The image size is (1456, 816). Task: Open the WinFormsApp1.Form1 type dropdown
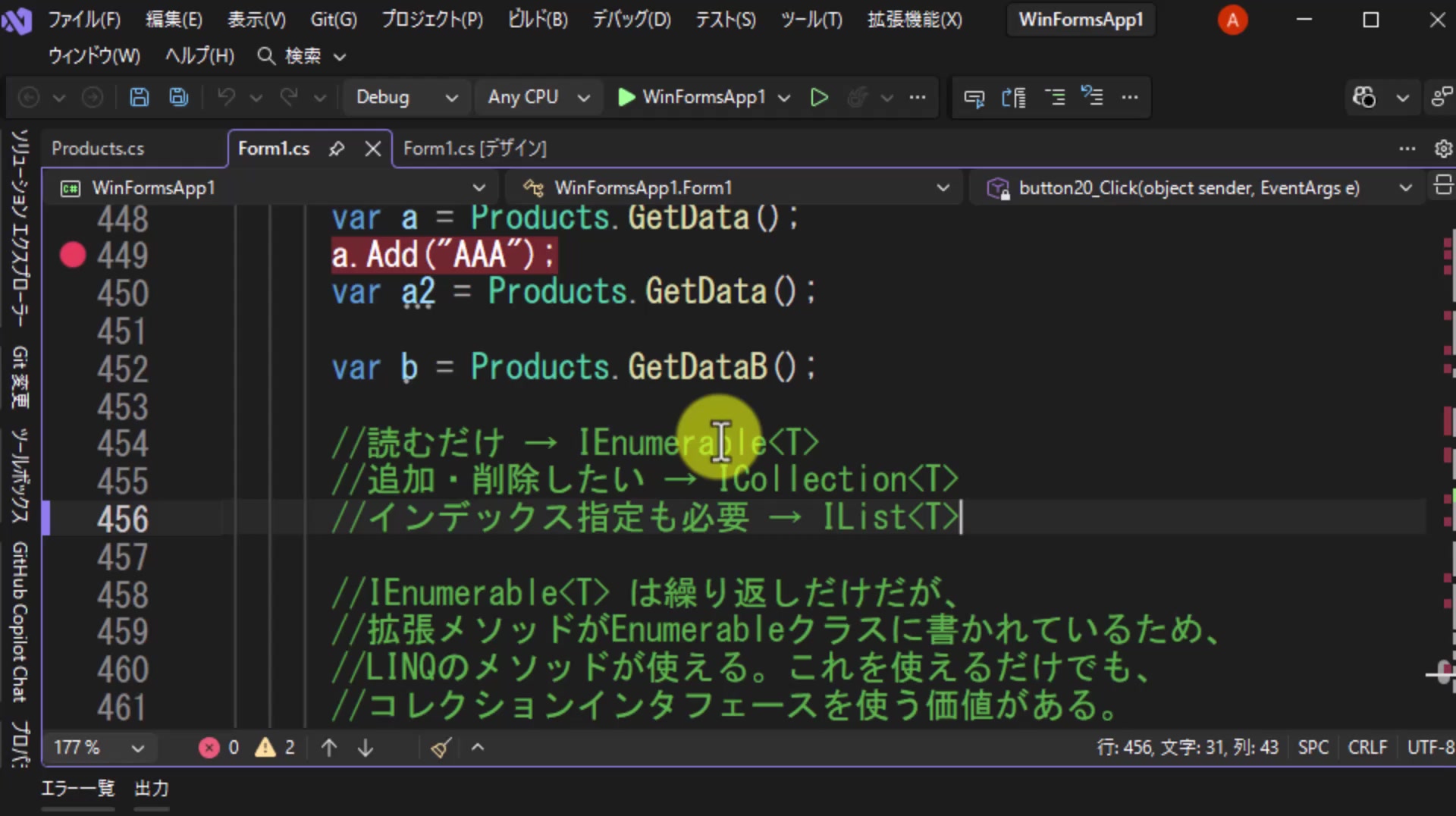coord(734,187)
